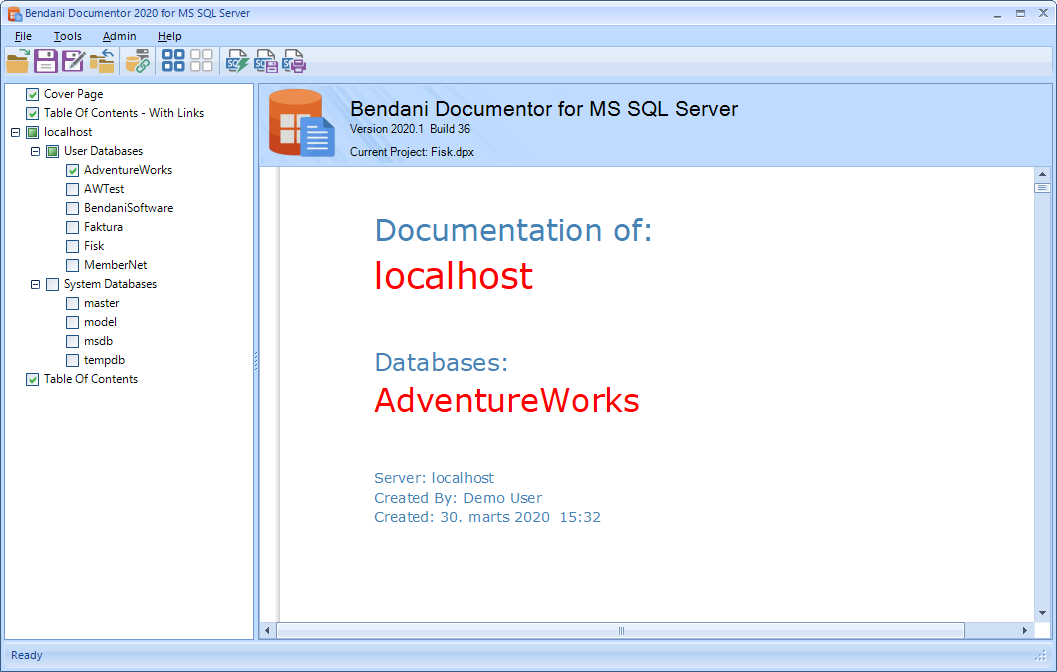
Task: Select the tempdb tree label
Action: [104, 360]
